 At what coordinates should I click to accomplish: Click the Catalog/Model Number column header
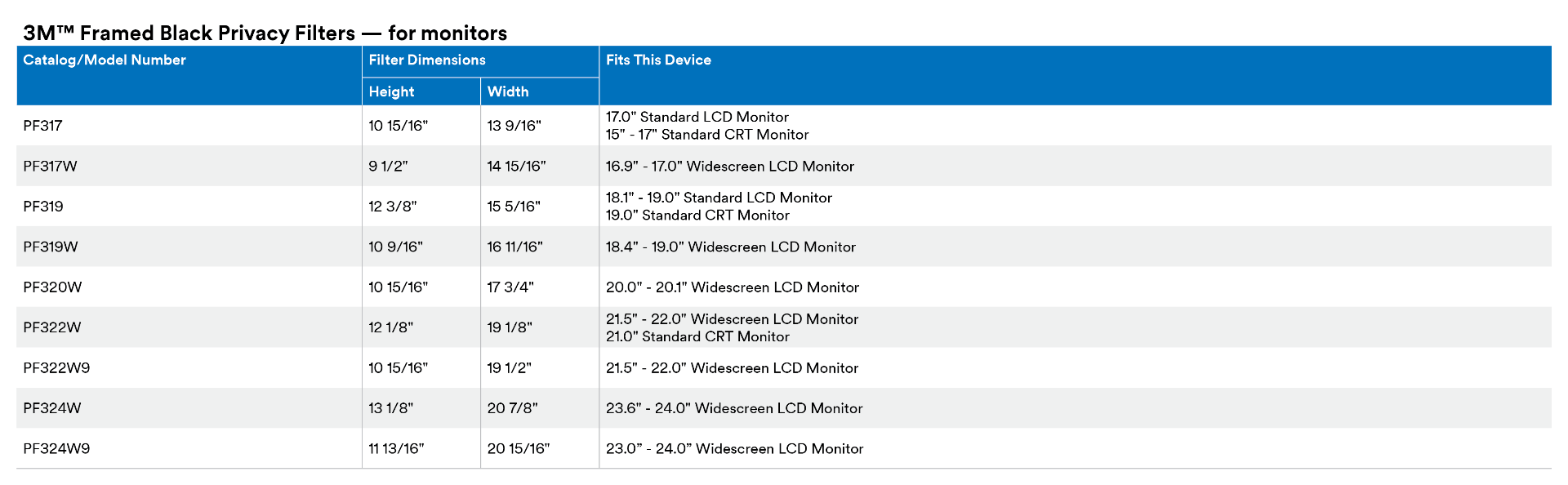tap(105, 60)
